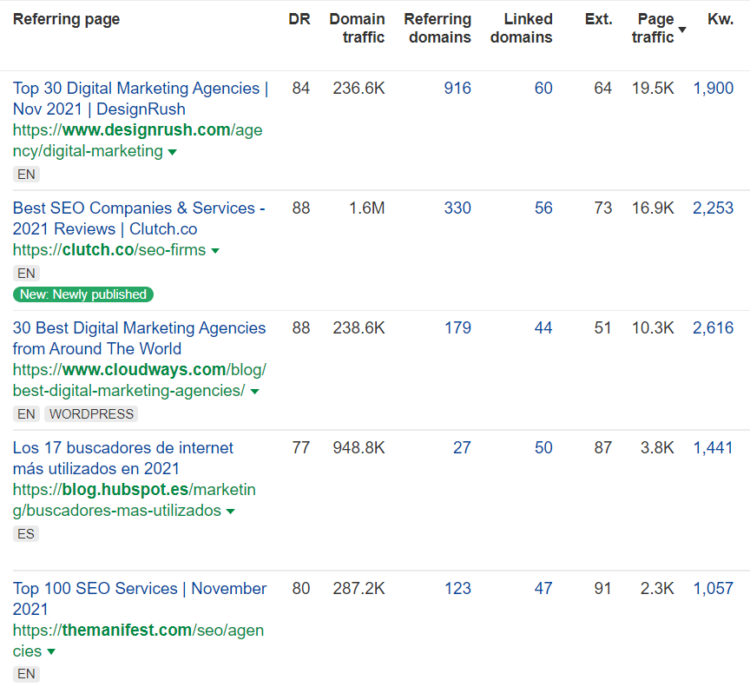Click the New: Newly published badge
This screenshot has width=750, height=687.
click(83, 294)
